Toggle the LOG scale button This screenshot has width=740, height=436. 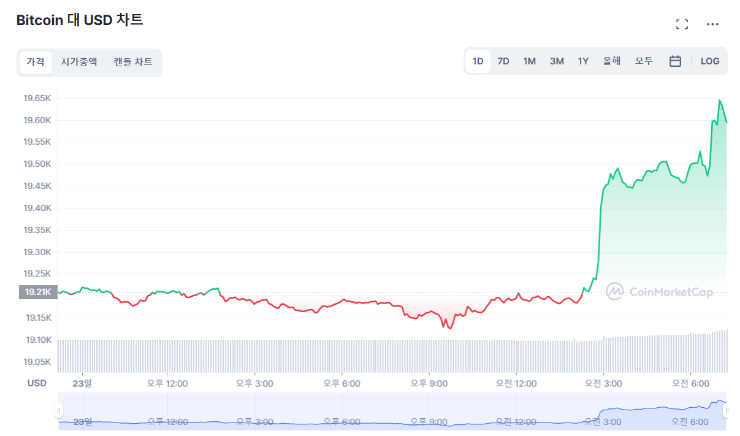710,61
